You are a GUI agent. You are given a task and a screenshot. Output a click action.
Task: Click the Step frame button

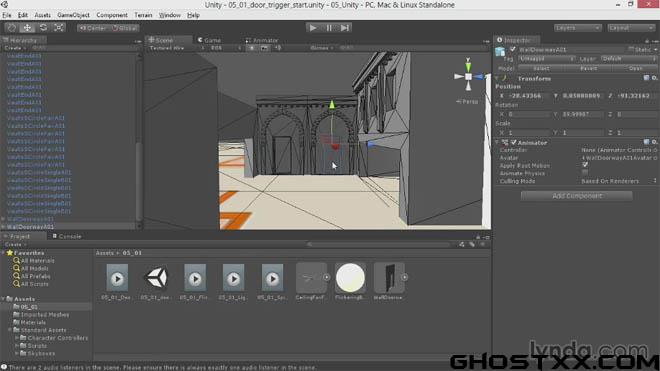[x=345, y=28]
